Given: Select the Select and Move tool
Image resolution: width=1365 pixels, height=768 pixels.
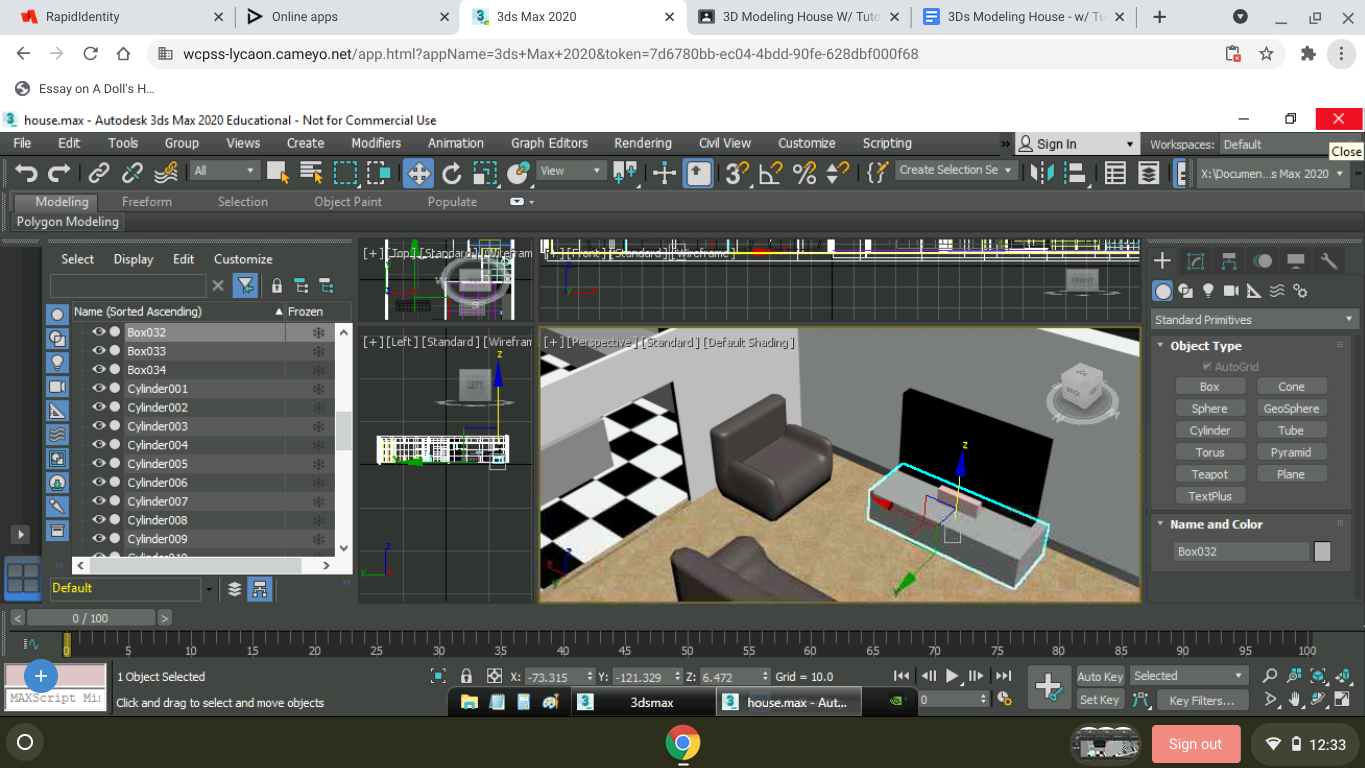Looking at the screenshot, I should [418, 172].
